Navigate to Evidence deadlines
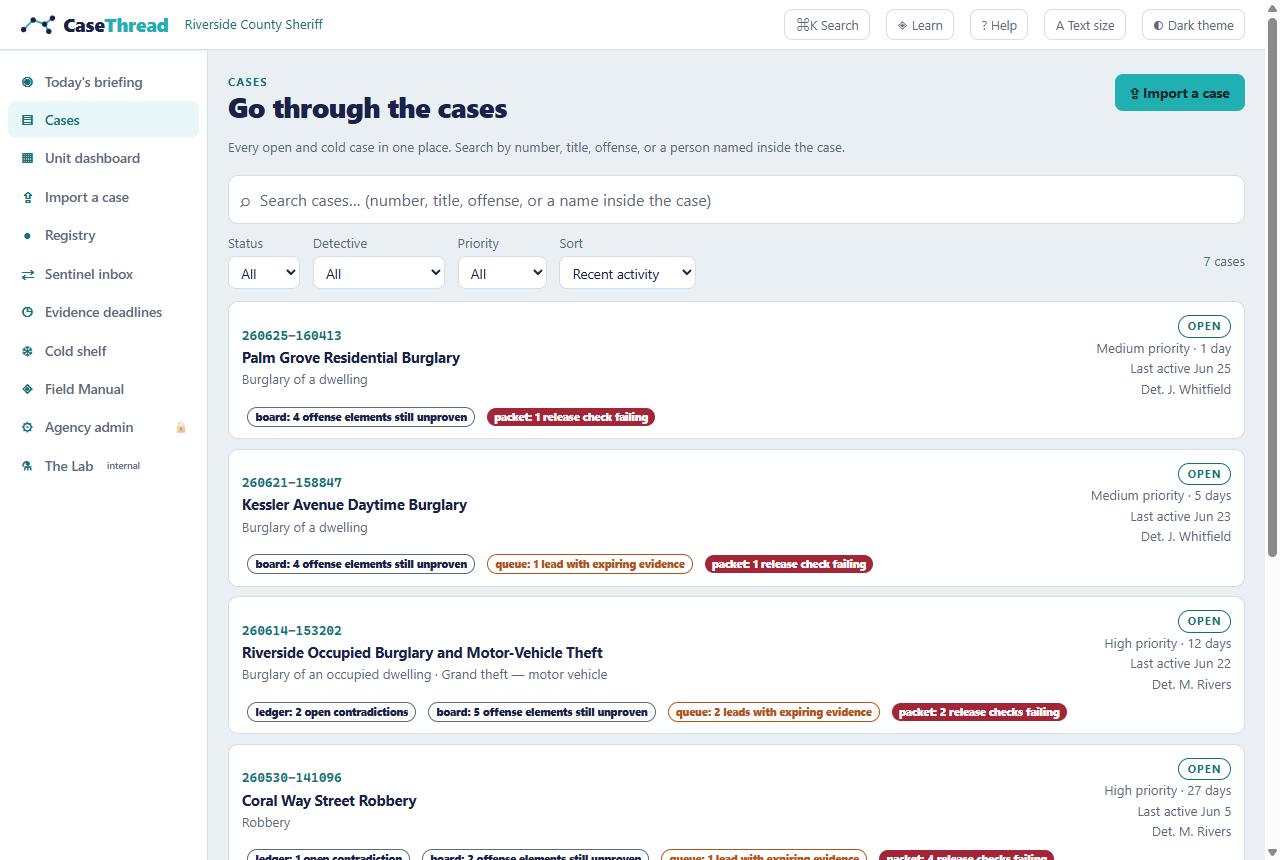This screenshot has height=860, width=1280. (x=103, y=312)
